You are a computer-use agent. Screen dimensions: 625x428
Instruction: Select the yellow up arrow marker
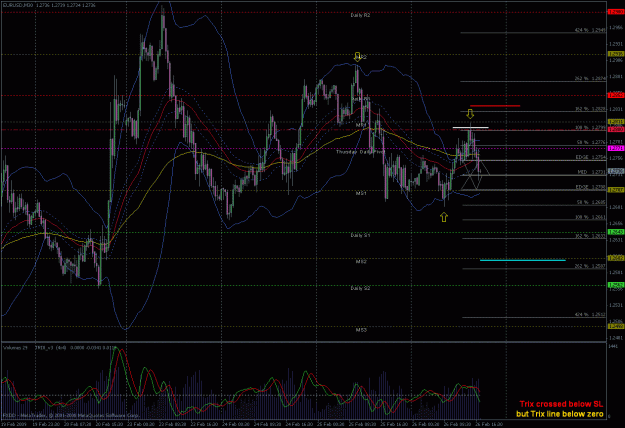444,217
